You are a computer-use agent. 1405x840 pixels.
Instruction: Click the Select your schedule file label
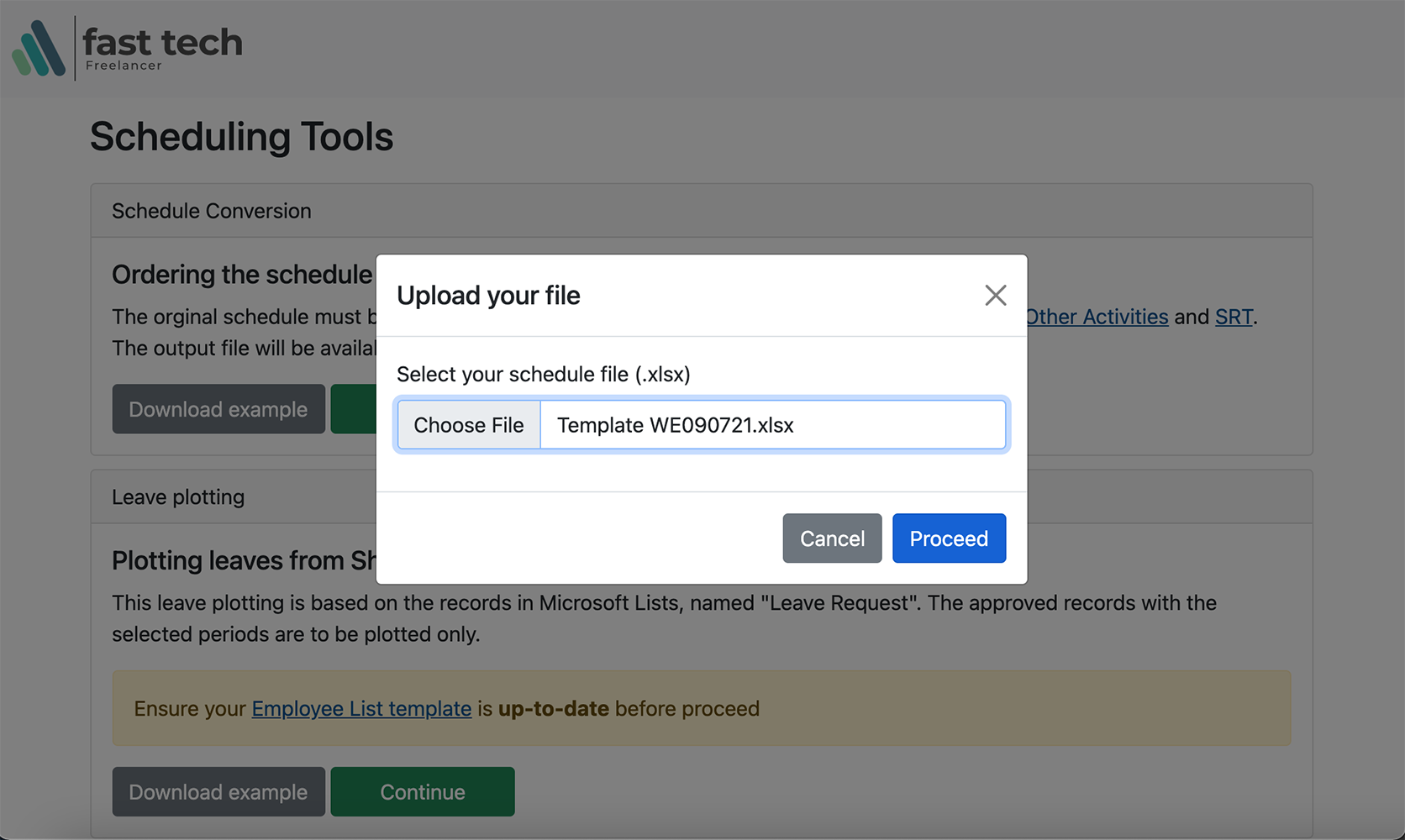543,374
